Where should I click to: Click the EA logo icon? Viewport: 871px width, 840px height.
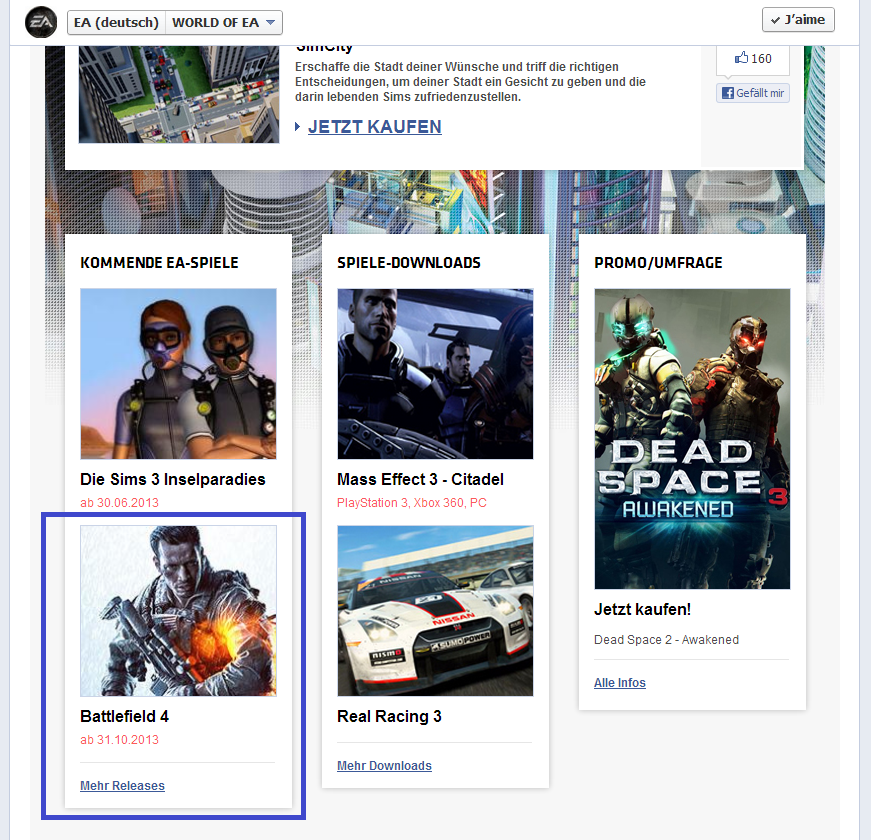41,22
